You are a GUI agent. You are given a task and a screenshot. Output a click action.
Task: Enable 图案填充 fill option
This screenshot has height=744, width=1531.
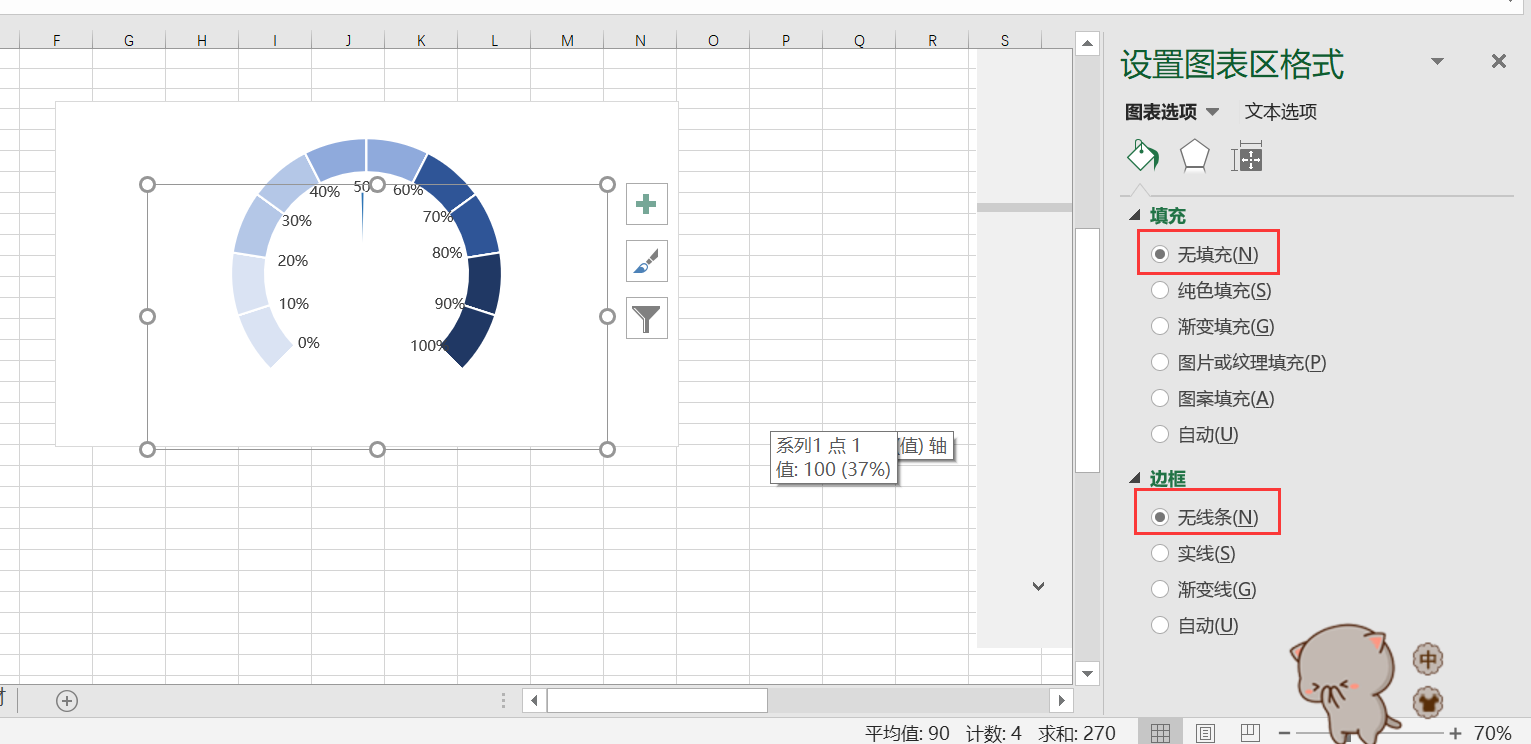click(1159, 398)
